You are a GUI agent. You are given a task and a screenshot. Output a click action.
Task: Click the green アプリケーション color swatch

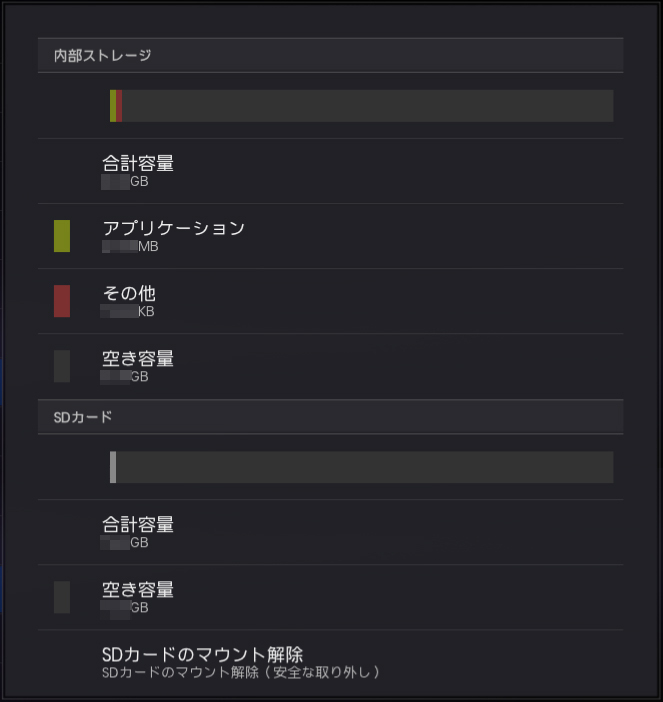tap(62, 236)
